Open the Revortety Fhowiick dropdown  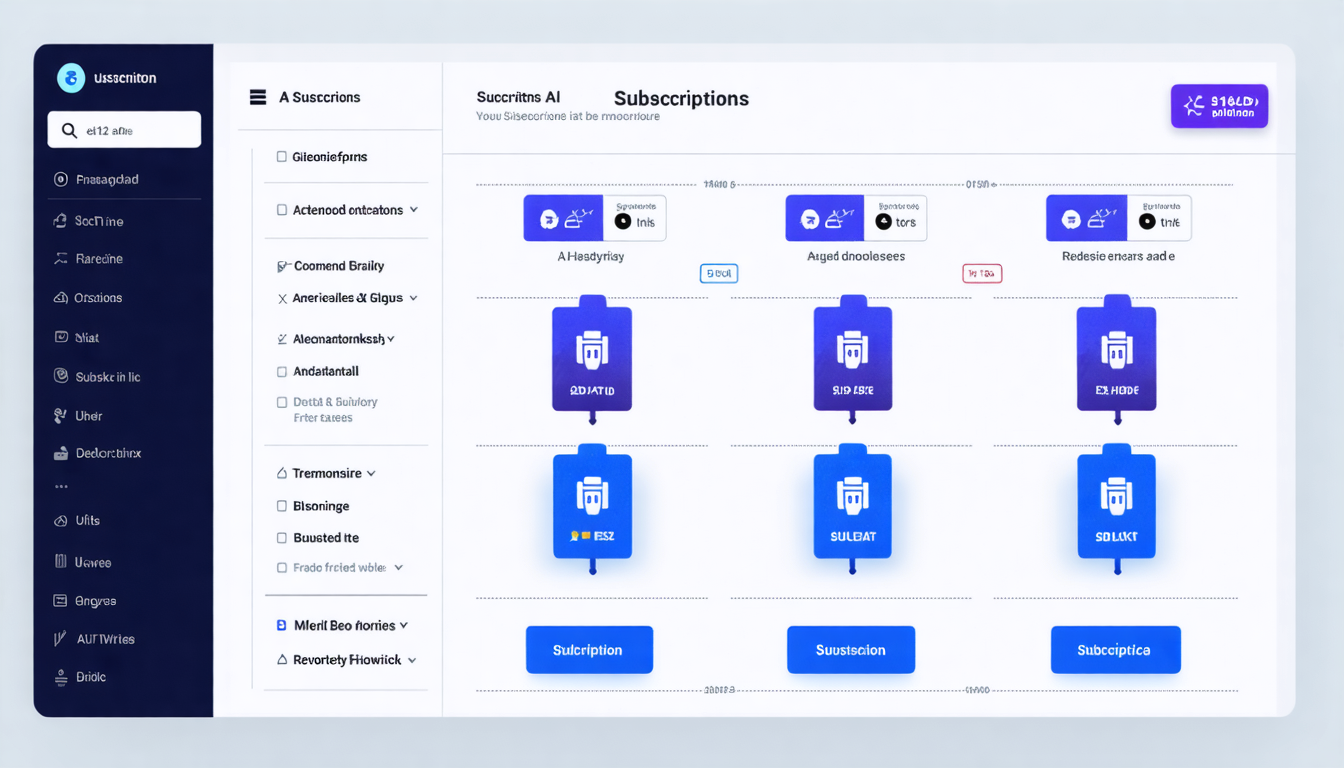411,660
